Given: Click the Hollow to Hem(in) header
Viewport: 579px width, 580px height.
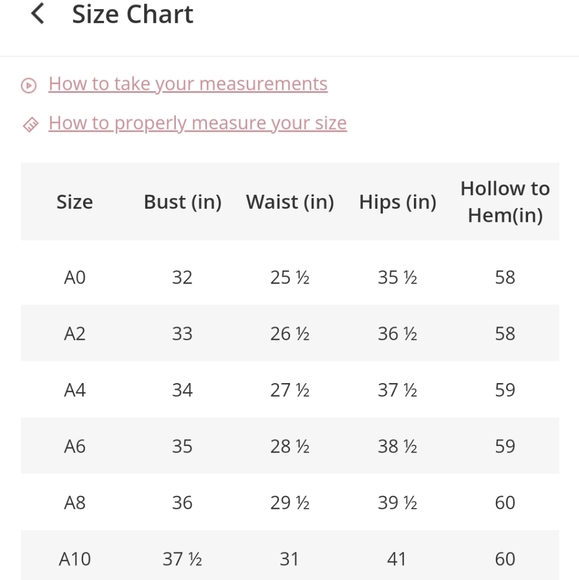Looking at the screenshot, I should point(505,202).
